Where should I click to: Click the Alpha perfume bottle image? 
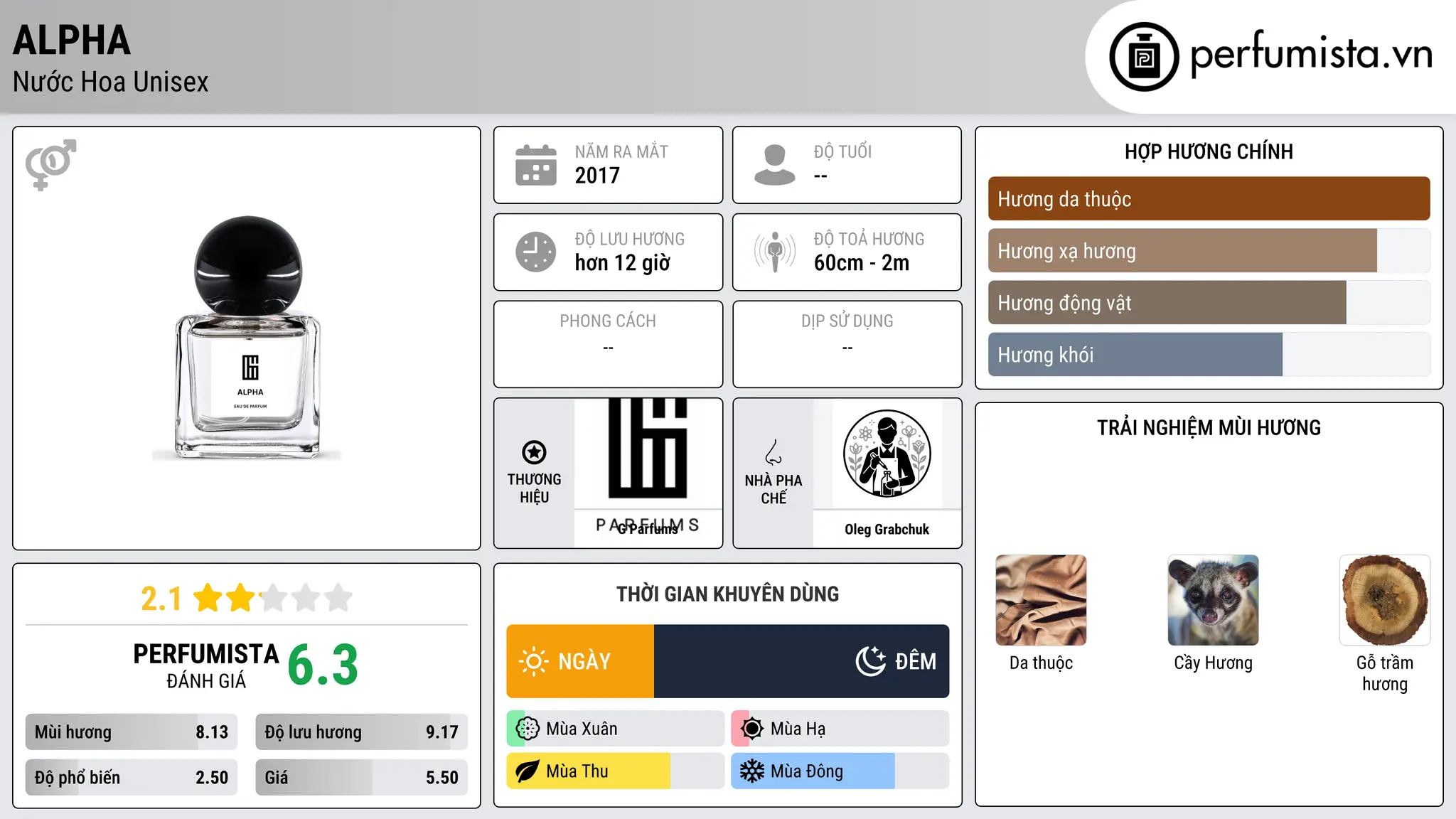(247, 338)
